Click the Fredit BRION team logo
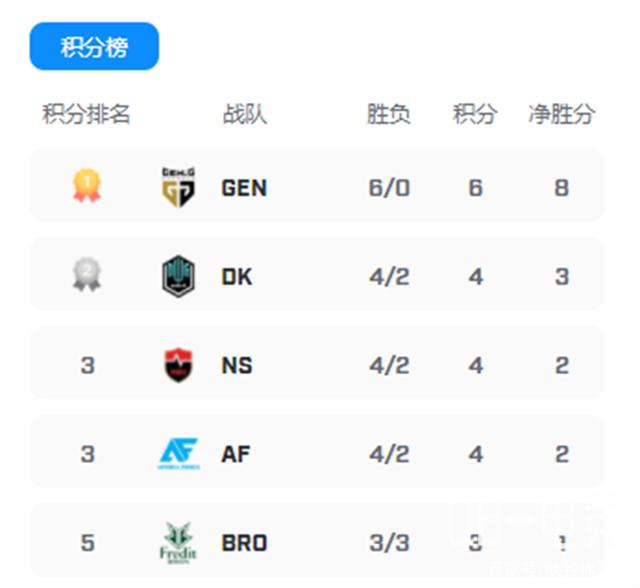640x588 pixels. (x=178, y=542)
